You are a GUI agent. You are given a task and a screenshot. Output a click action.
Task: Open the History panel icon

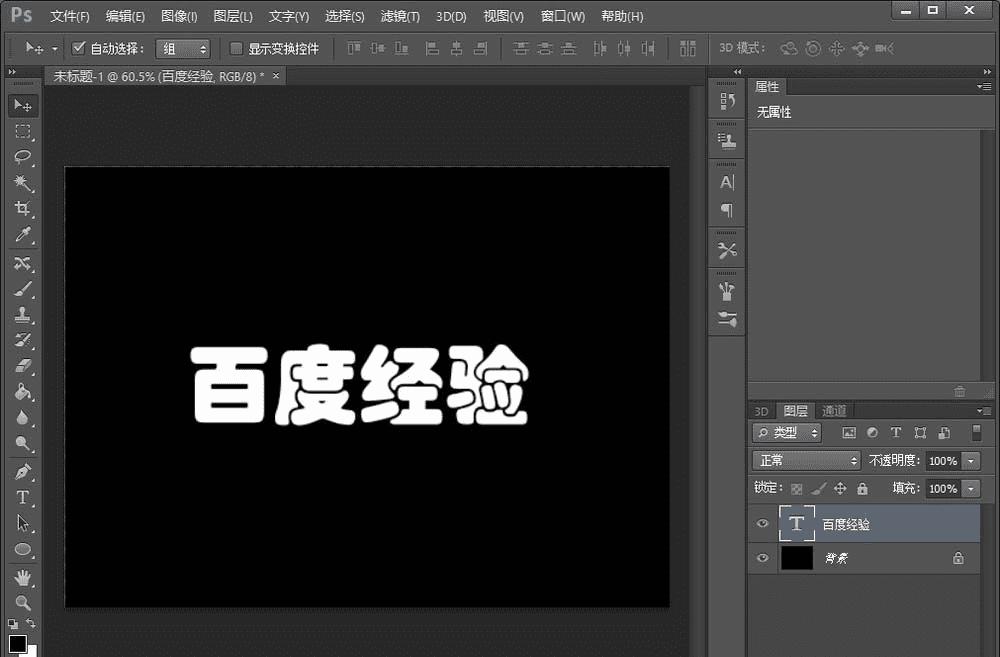(x=727, y=101)
